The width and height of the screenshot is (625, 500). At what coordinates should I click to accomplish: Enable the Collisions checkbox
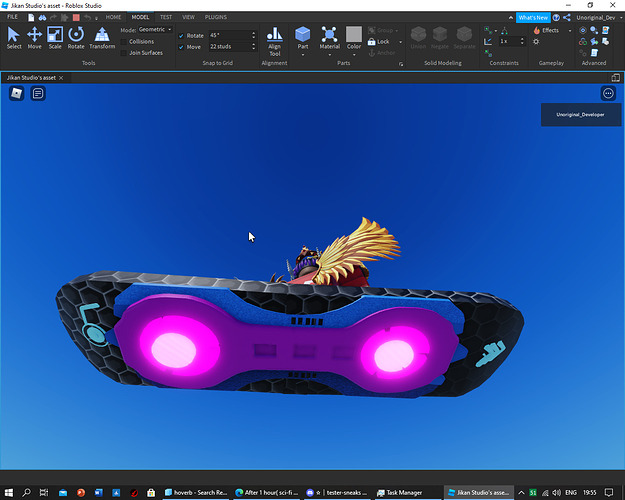[124, 41]
